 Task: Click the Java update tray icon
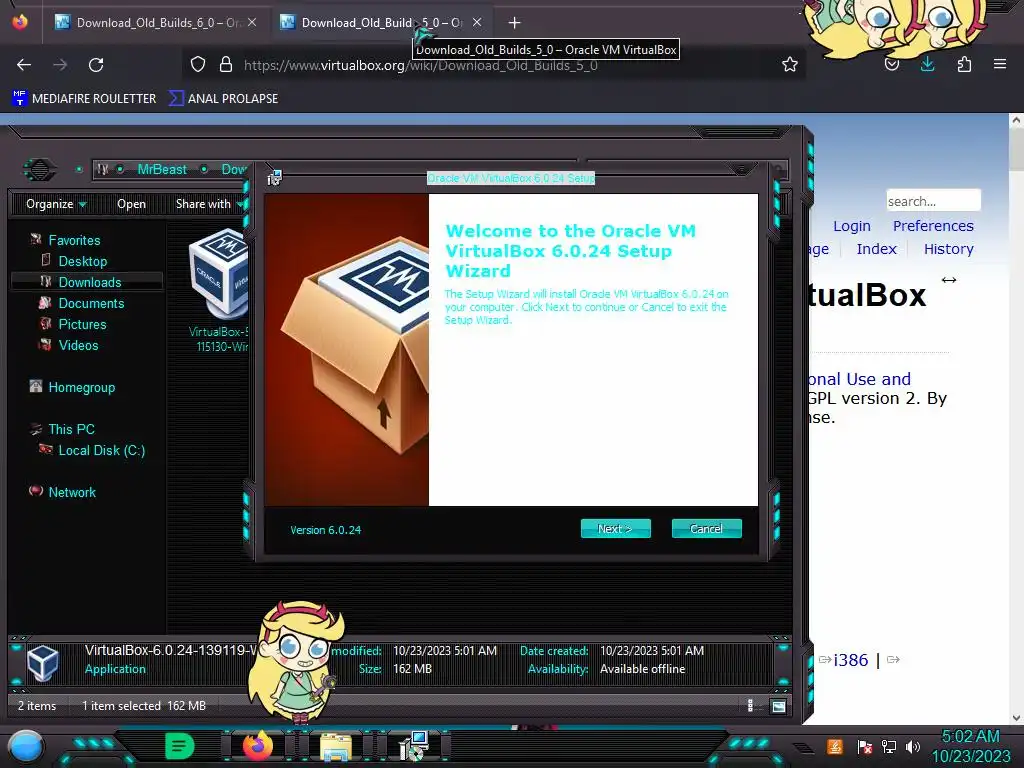[x=835, y=746]
